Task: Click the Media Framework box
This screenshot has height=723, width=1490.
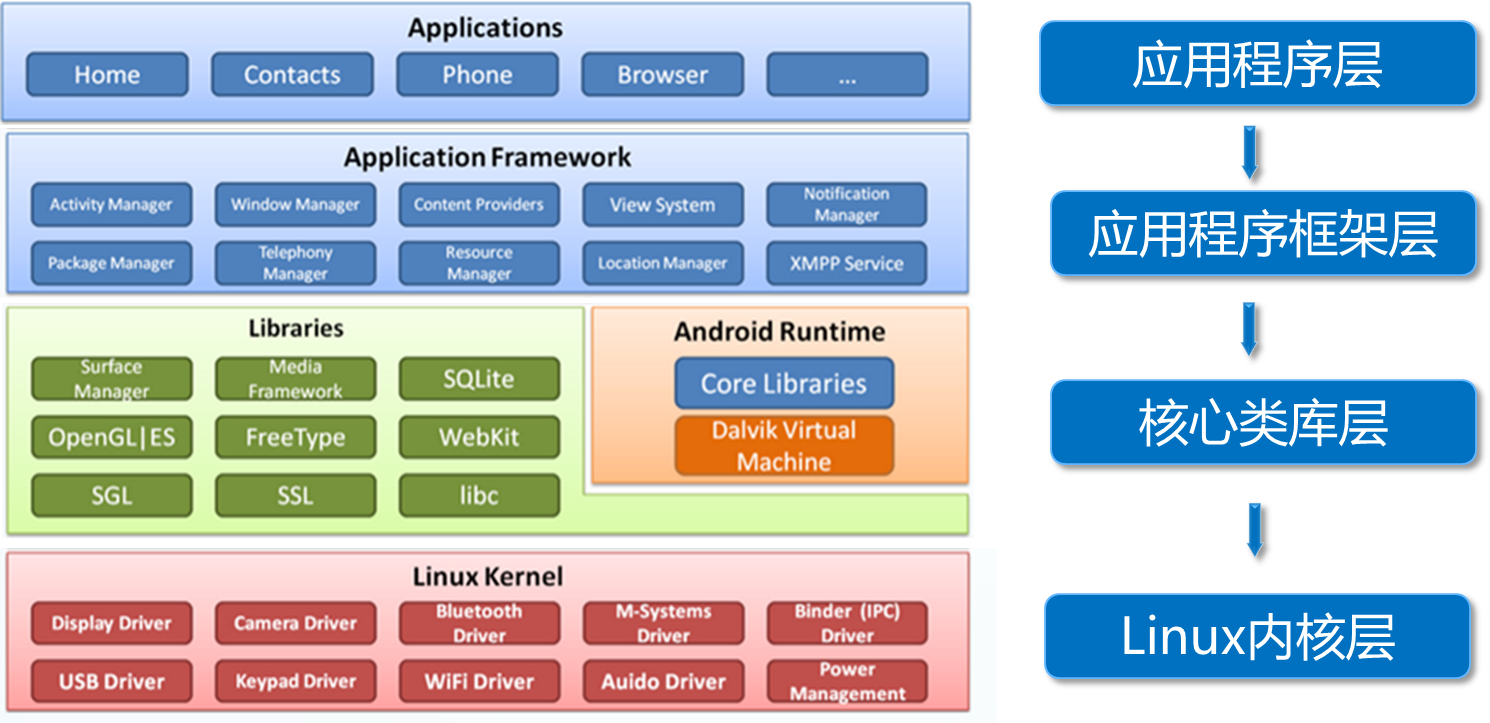Action: pos(295,380)
